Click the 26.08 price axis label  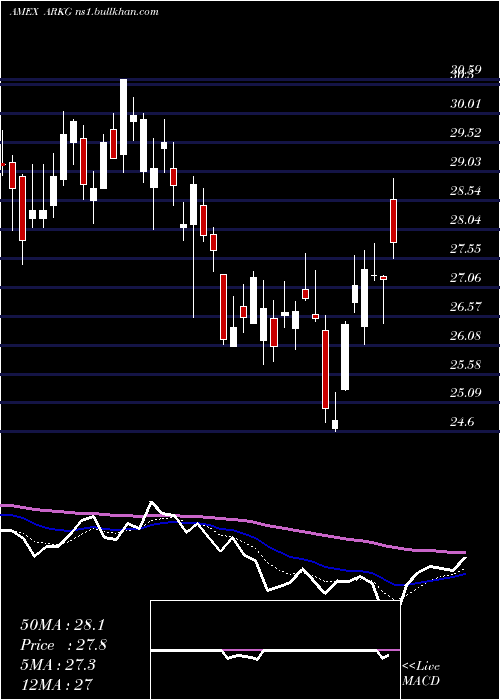point(465,336)
